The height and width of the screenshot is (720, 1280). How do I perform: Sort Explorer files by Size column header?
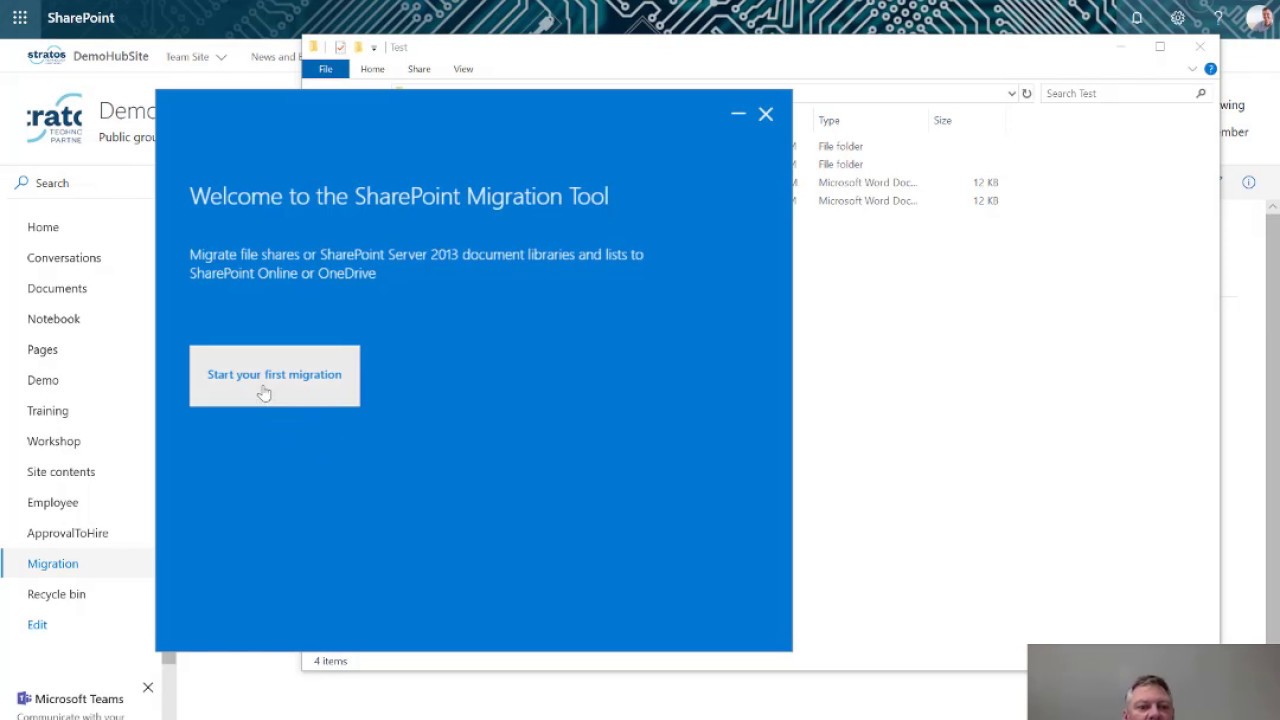[943, 120]
